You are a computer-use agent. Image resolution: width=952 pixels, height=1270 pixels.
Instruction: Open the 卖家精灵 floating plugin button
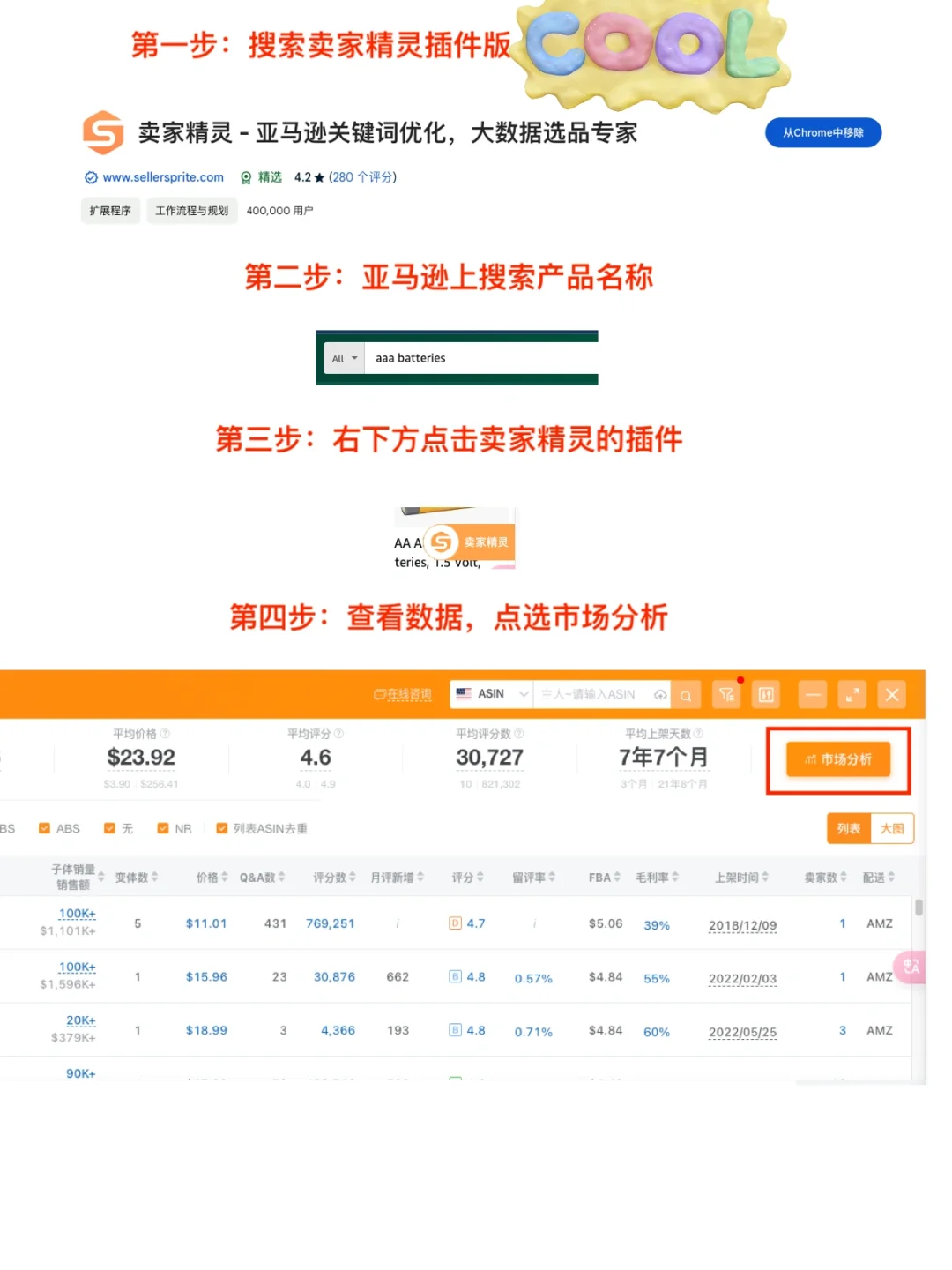(469, 542)
